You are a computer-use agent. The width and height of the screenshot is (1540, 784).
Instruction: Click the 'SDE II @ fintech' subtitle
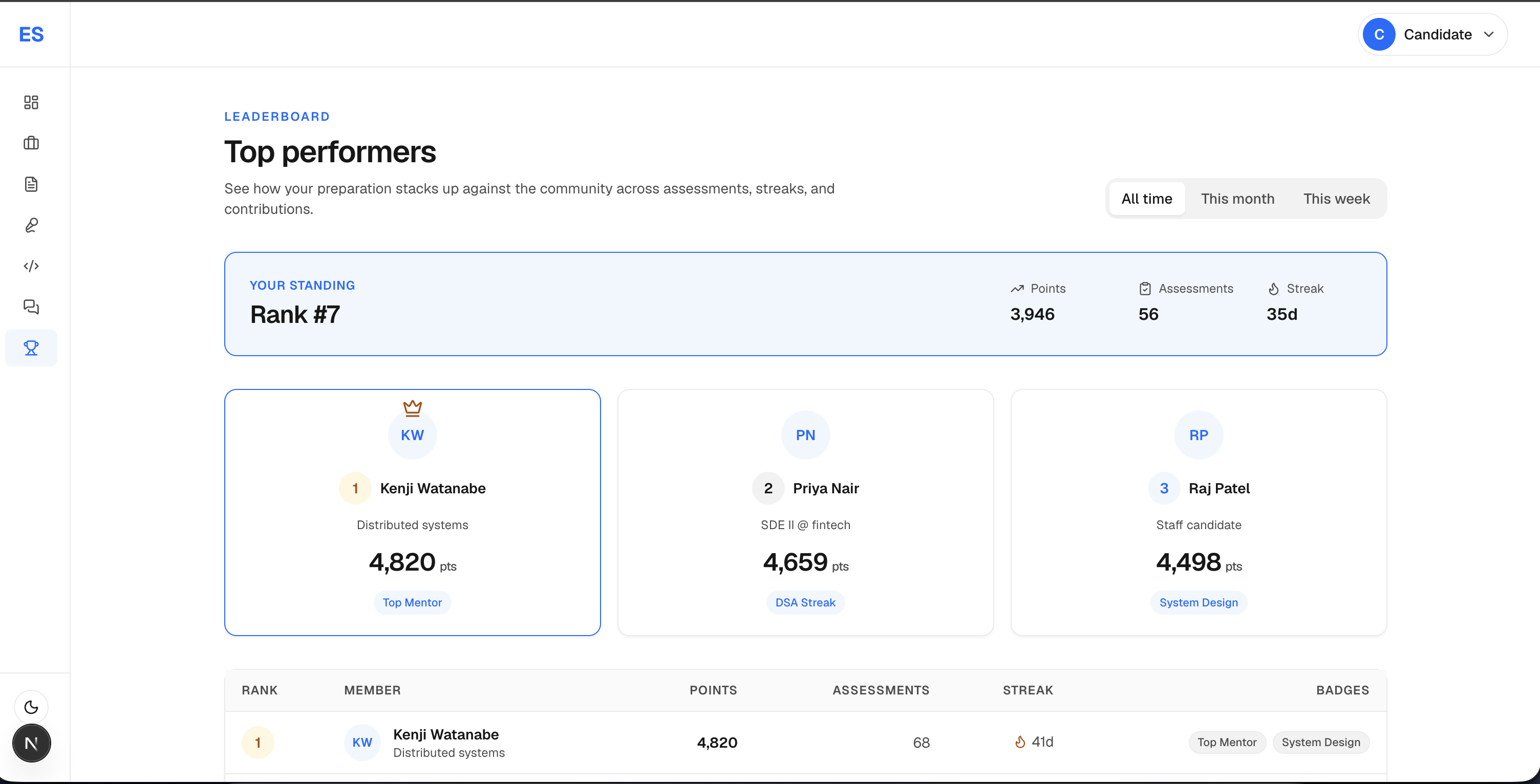pyautogui.click(x=805, y=525)
